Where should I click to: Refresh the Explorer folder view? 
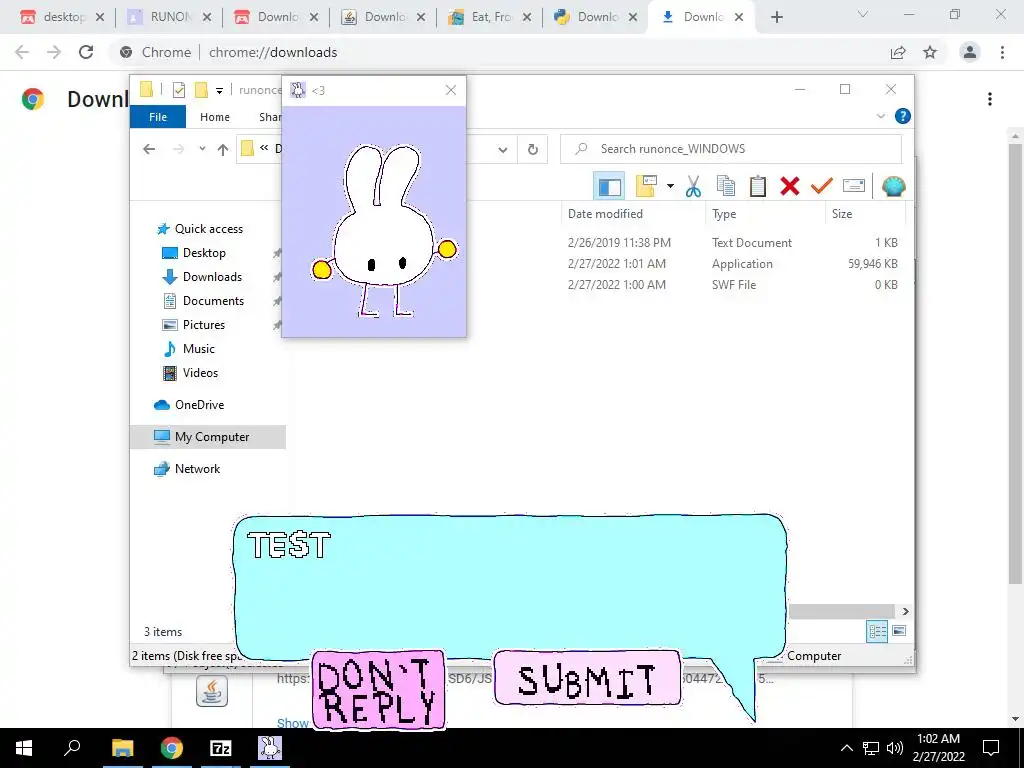click(533, 150)
